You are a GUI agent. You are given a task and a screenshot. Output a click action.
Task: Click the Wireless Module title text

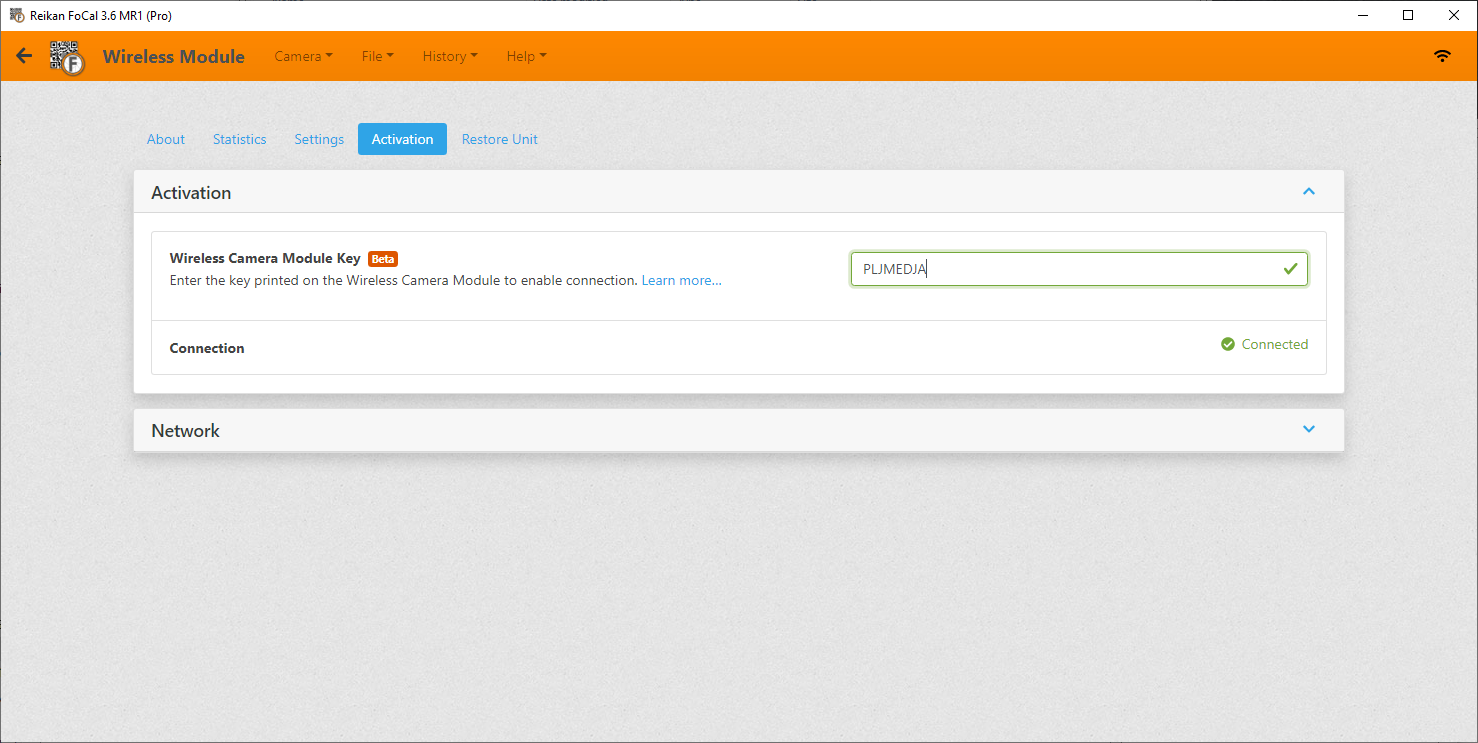174,57
